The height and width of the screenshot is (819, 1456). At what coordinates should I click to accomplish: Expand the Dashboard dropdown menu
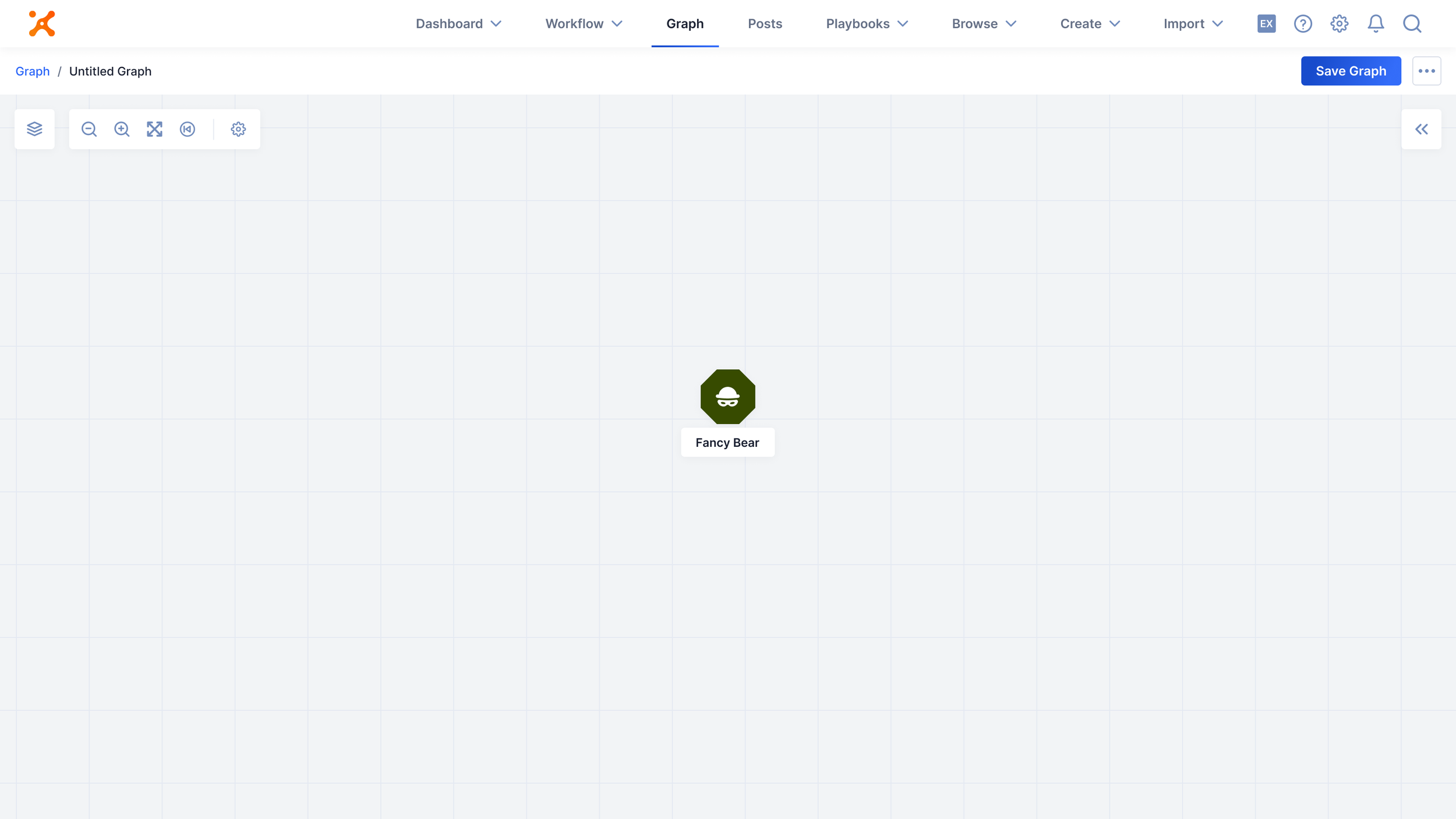coord(458,24)
